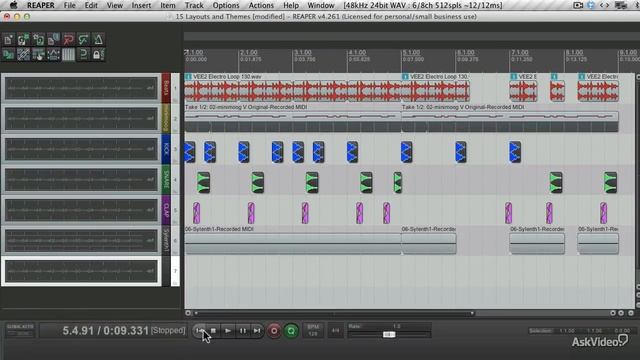The height and width of the screenshot is (360, 640).
Task: Click the Undo toolbar icon
Action: [69, 40]
